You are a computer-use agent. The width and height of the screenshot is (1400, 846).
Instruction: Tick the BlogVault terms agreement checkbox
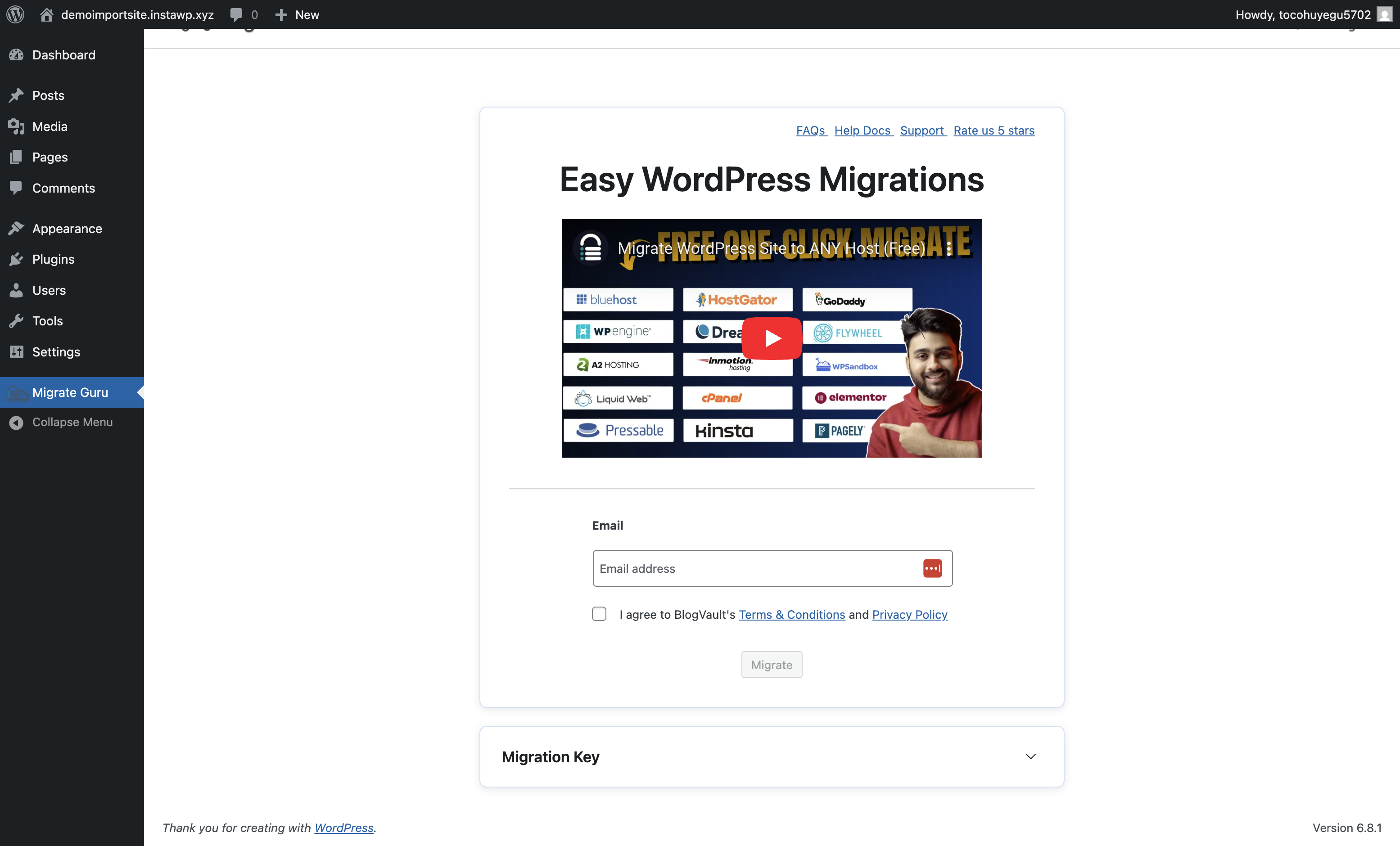(x=599, y=614)
